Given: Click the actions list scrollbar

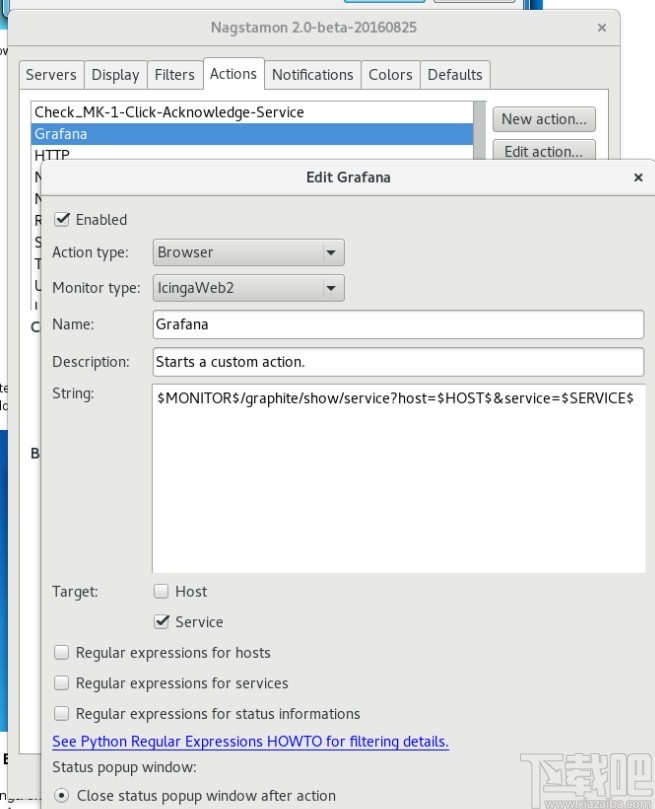Looking at the screenshot, I should [480, 131].
